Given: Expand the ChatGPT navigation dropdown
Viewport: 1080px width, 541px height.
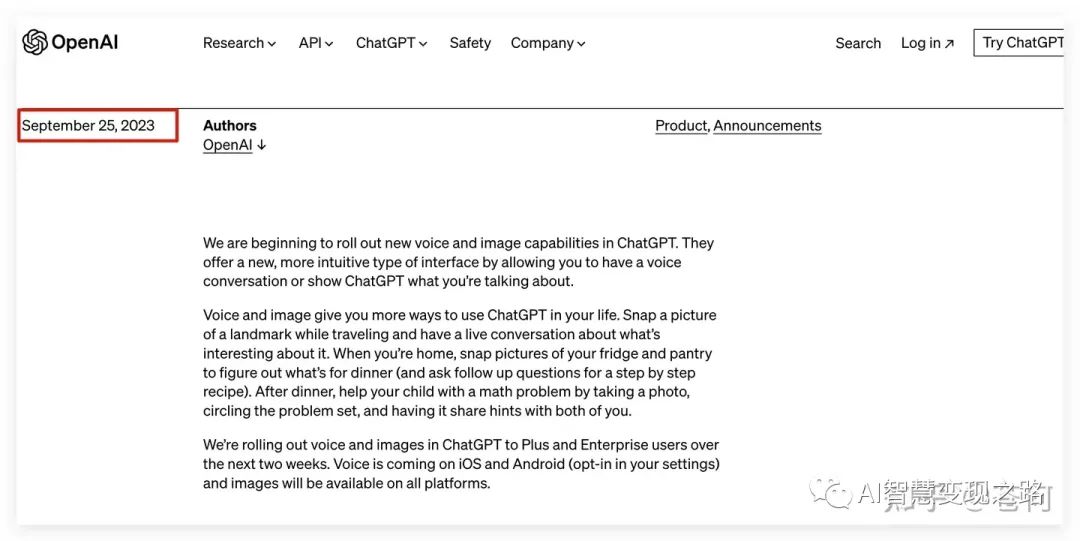Looking at the screenshot, I should 391,43.
